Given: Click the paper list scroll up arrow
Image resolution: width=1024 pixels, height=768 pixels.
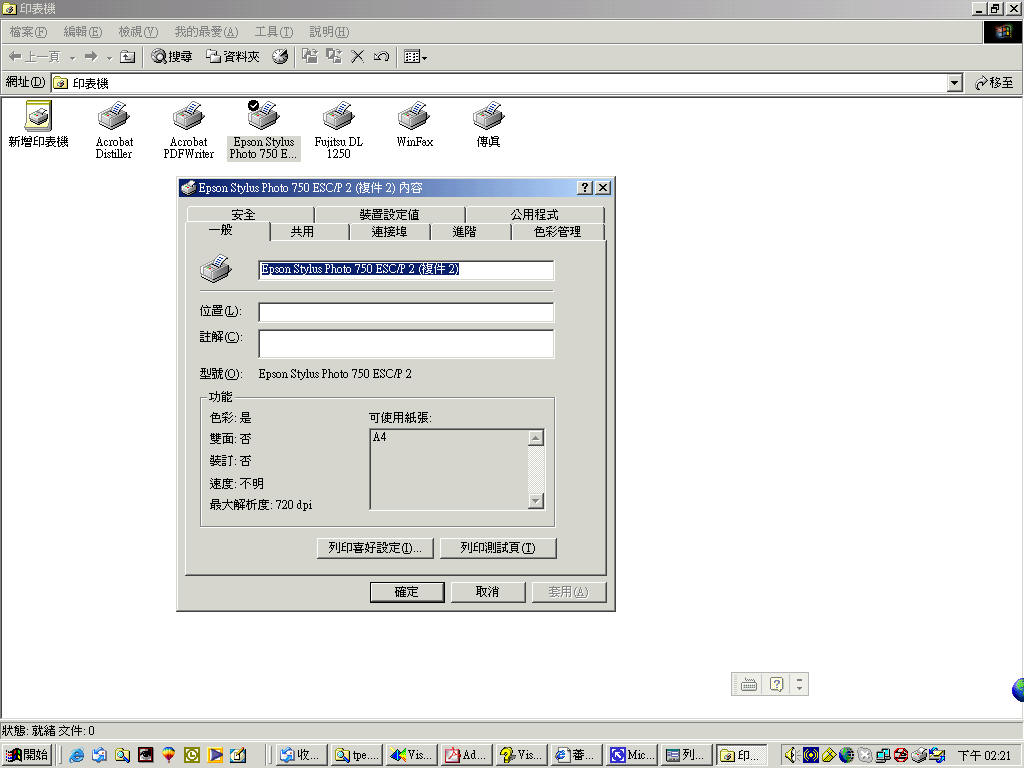Looking at the screenshot, I should (x=536, y=438).
